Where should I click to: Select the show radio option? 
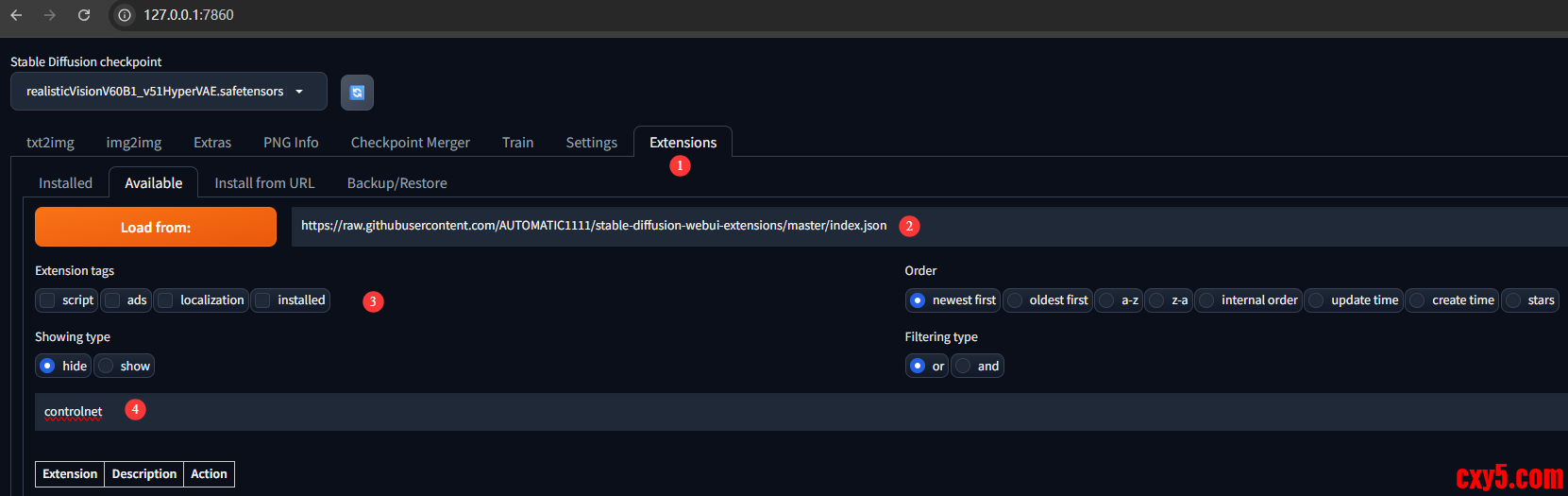(107, 367)
